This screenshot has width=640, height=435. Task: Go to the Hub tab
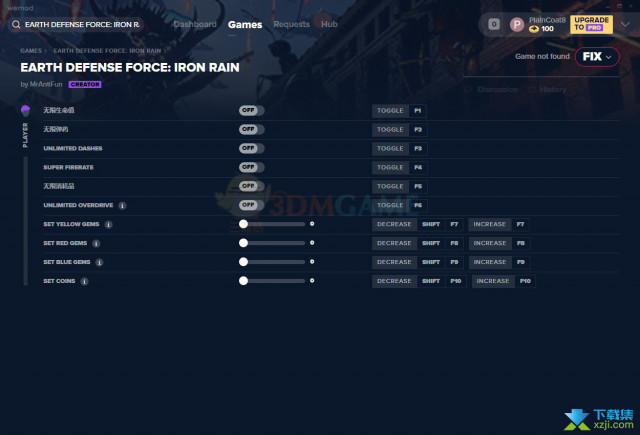pyautogui.click(x=329, y=23)
